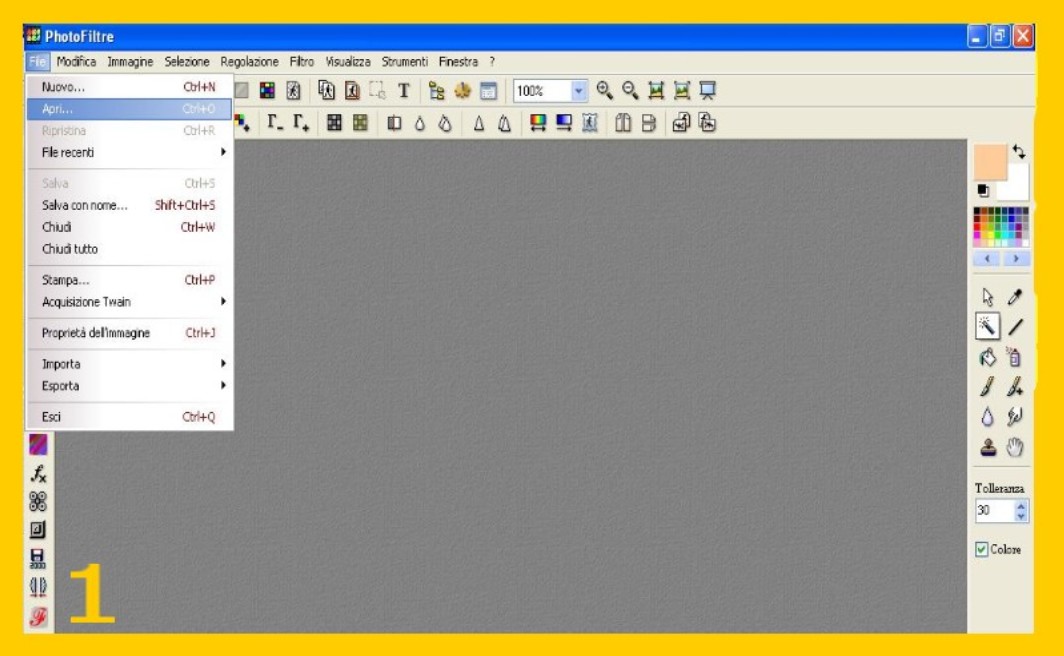Toggle the Colore checkbox

[x=982, y=550]
